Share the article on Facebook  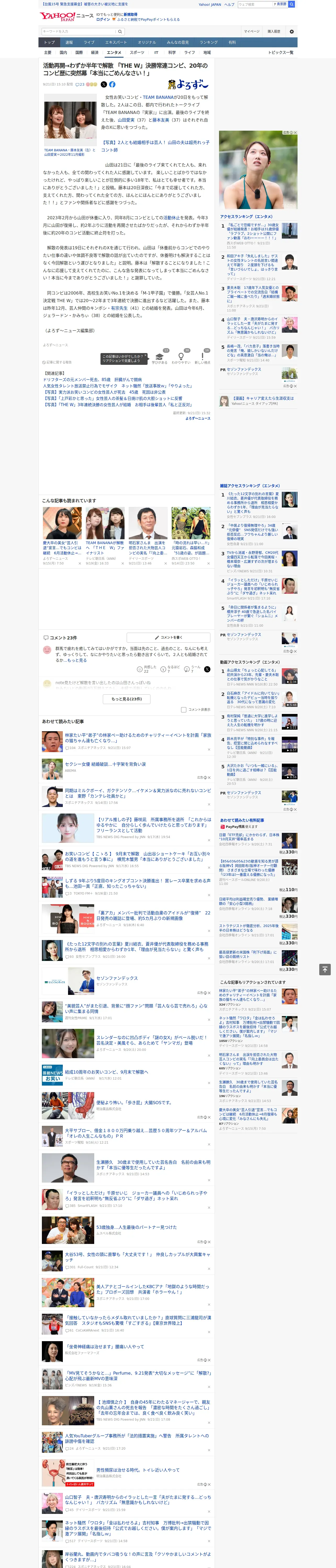(x=112, y=85)
